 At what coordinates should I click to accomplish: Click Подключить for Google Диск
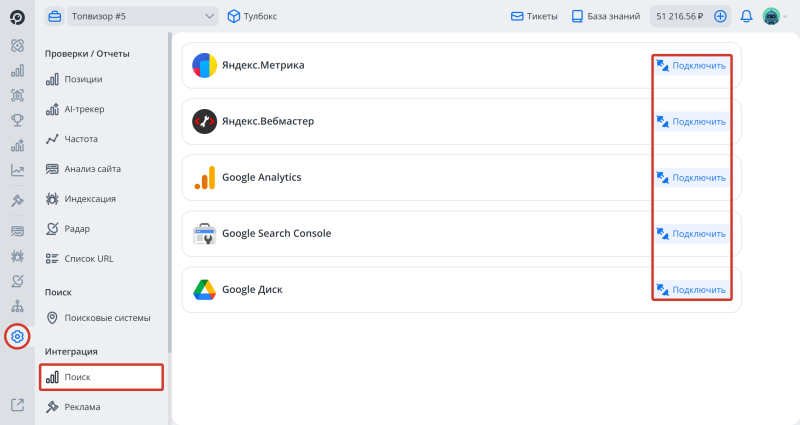click(691, 290)
